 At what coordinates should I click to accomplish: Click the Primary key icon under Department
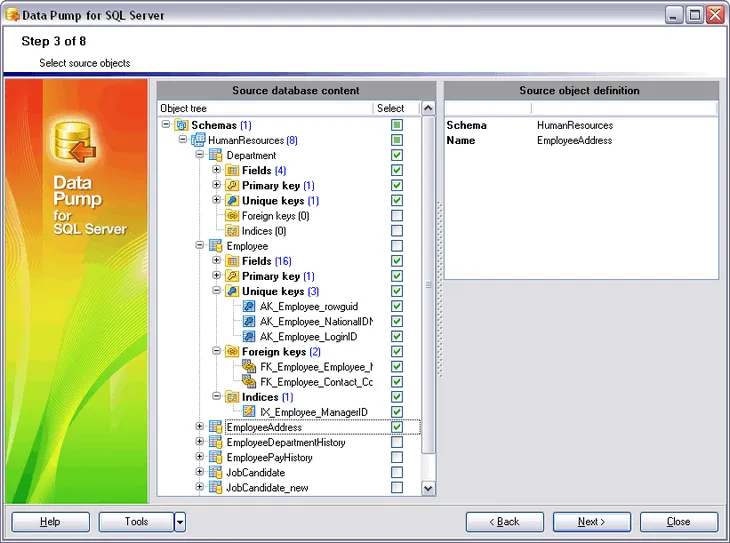pyautogui.click(x=232, y=186)
